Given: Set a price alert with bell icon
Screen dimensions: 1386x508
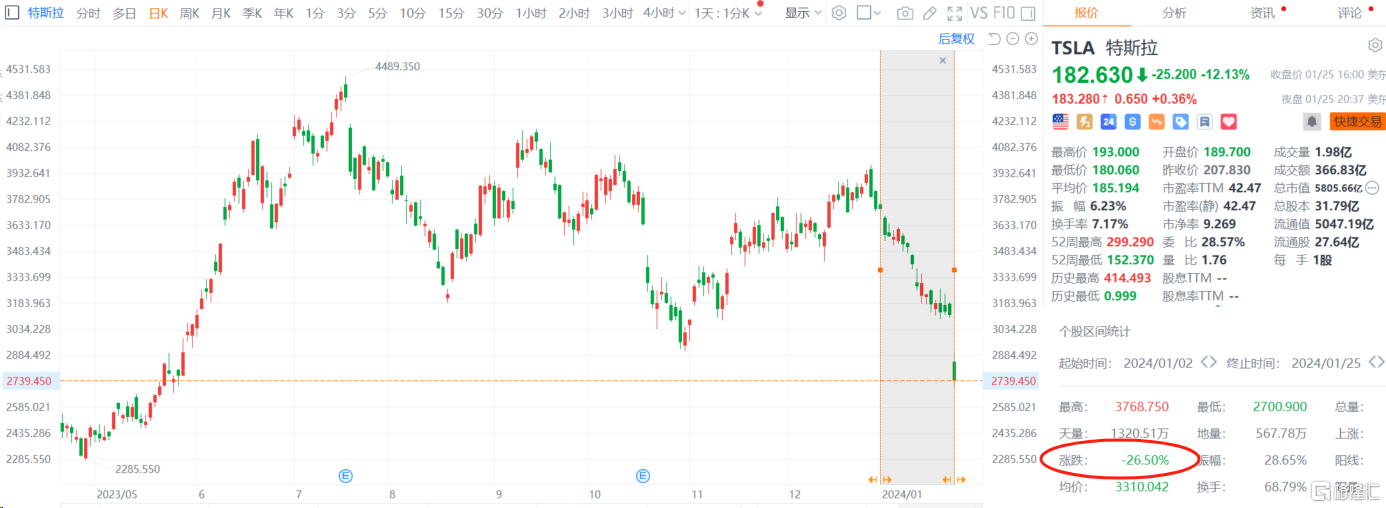Looking at the screenshot, I should (1311, 121).
